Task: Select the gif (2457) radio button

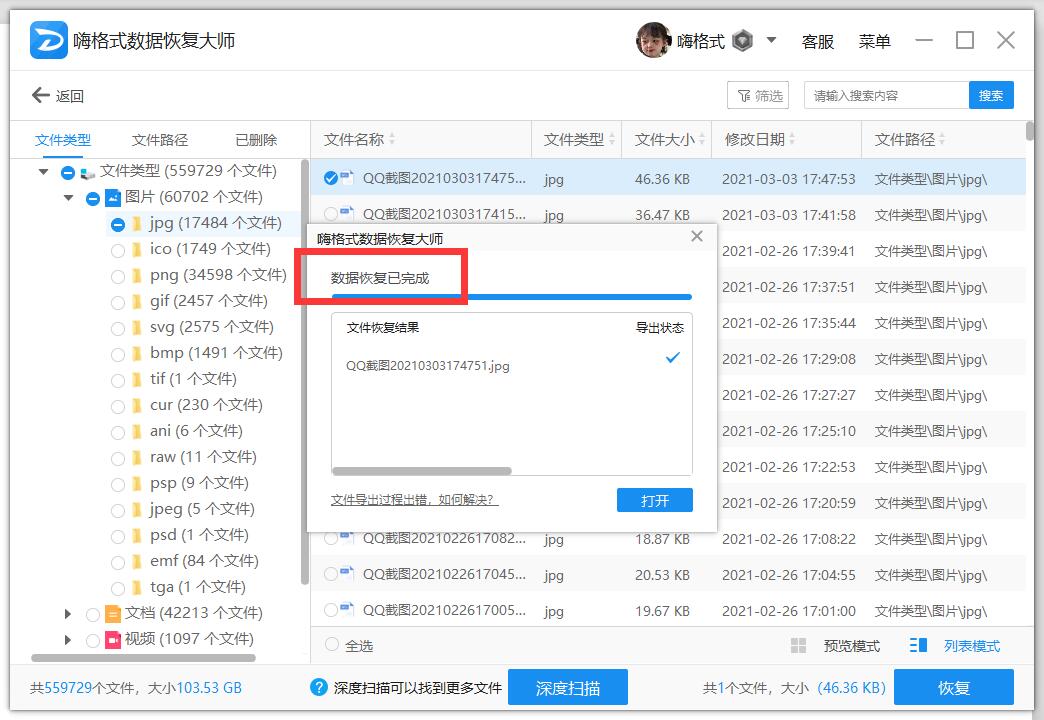Action: coord(118,302)
